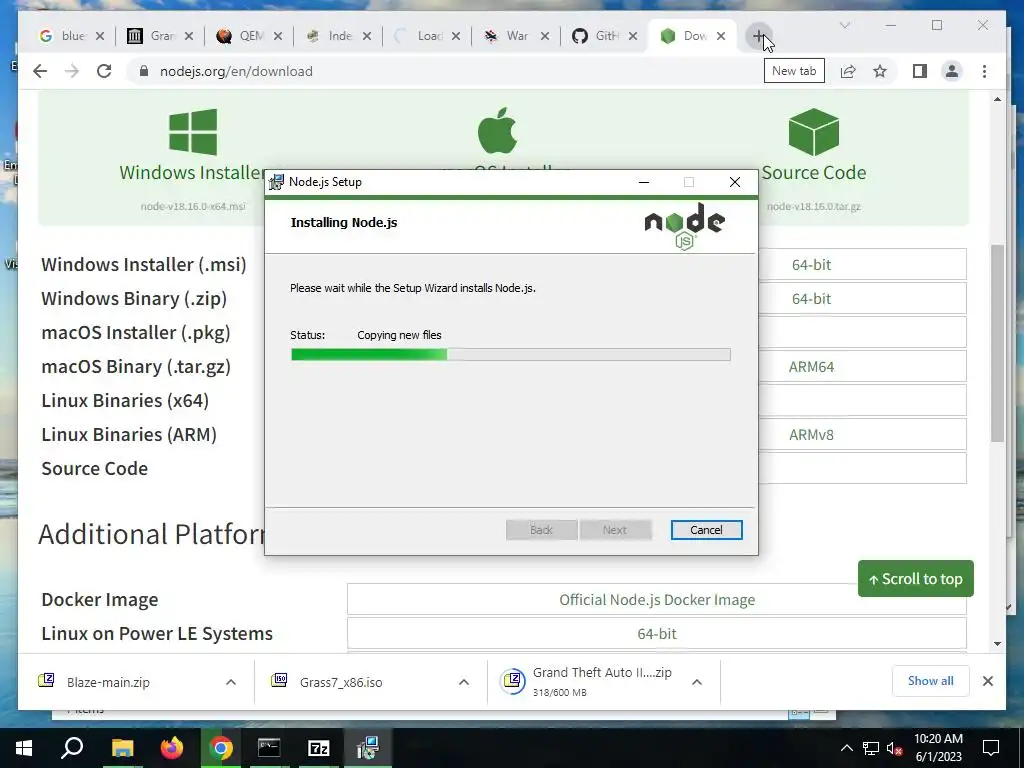Viewport: 1024px width, 768px height.
Task: Open the Windows Start menu
Action: (24, 748)
